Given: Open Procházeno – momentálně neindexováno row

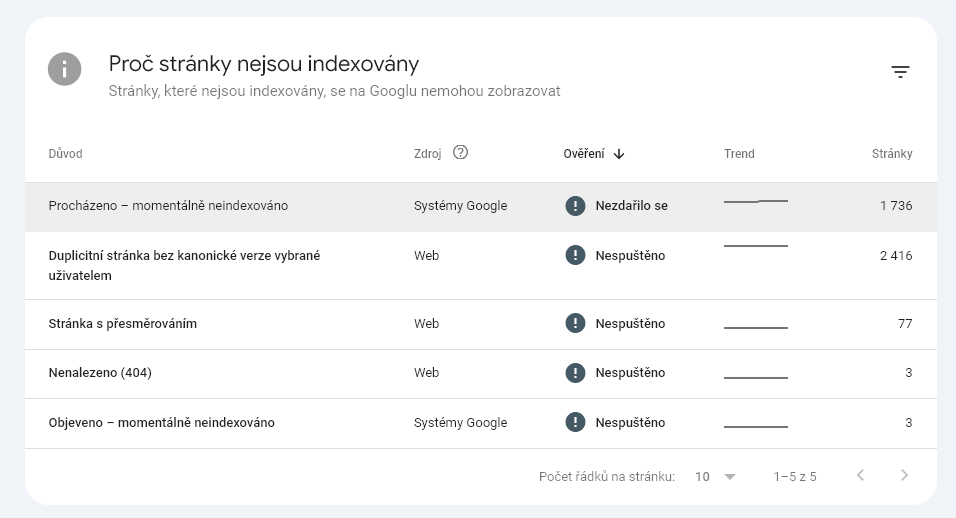Looking at the screenshot, I should [168, 206].
